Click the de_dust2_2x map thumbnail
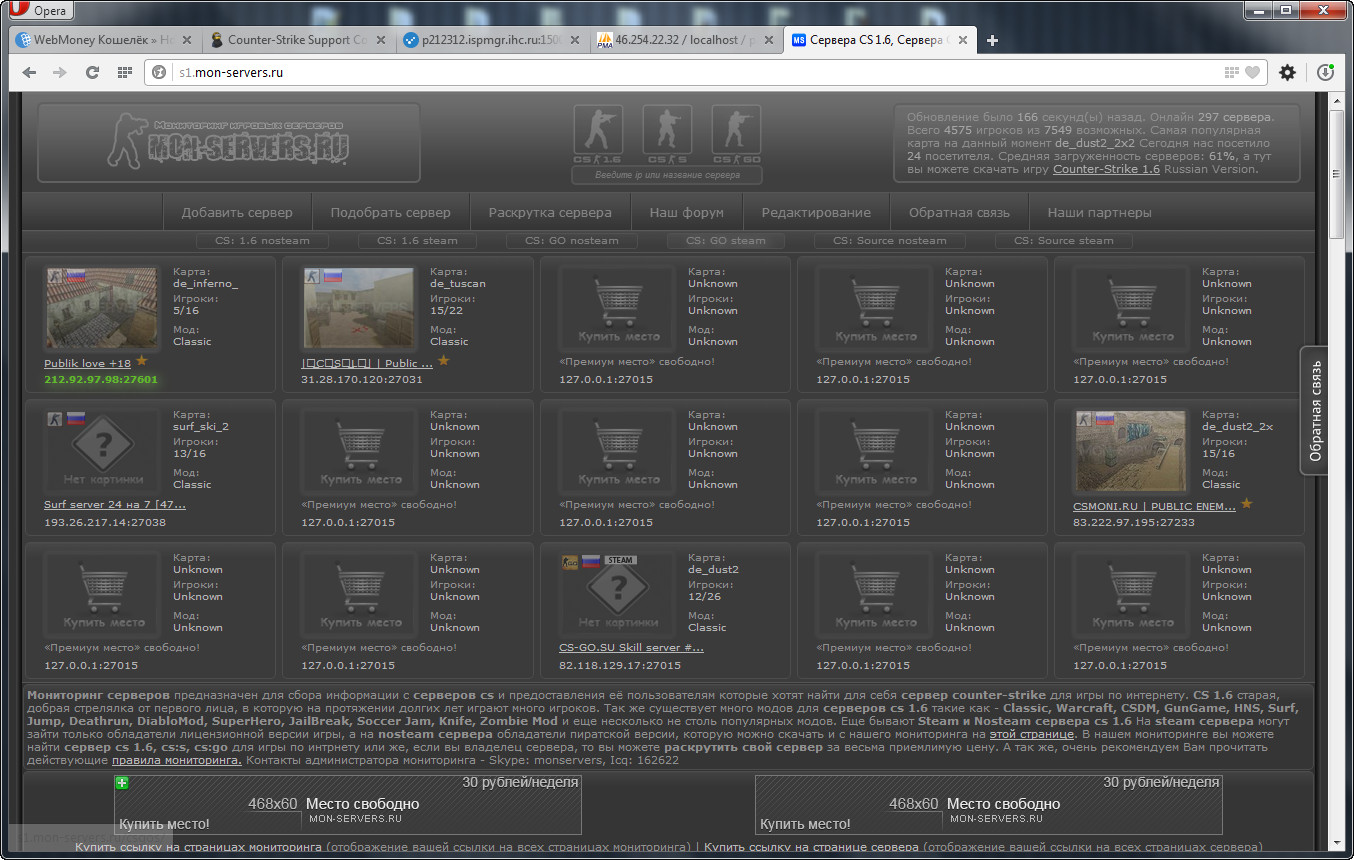Viewport: 1354px width, 860px height. 1131,452
